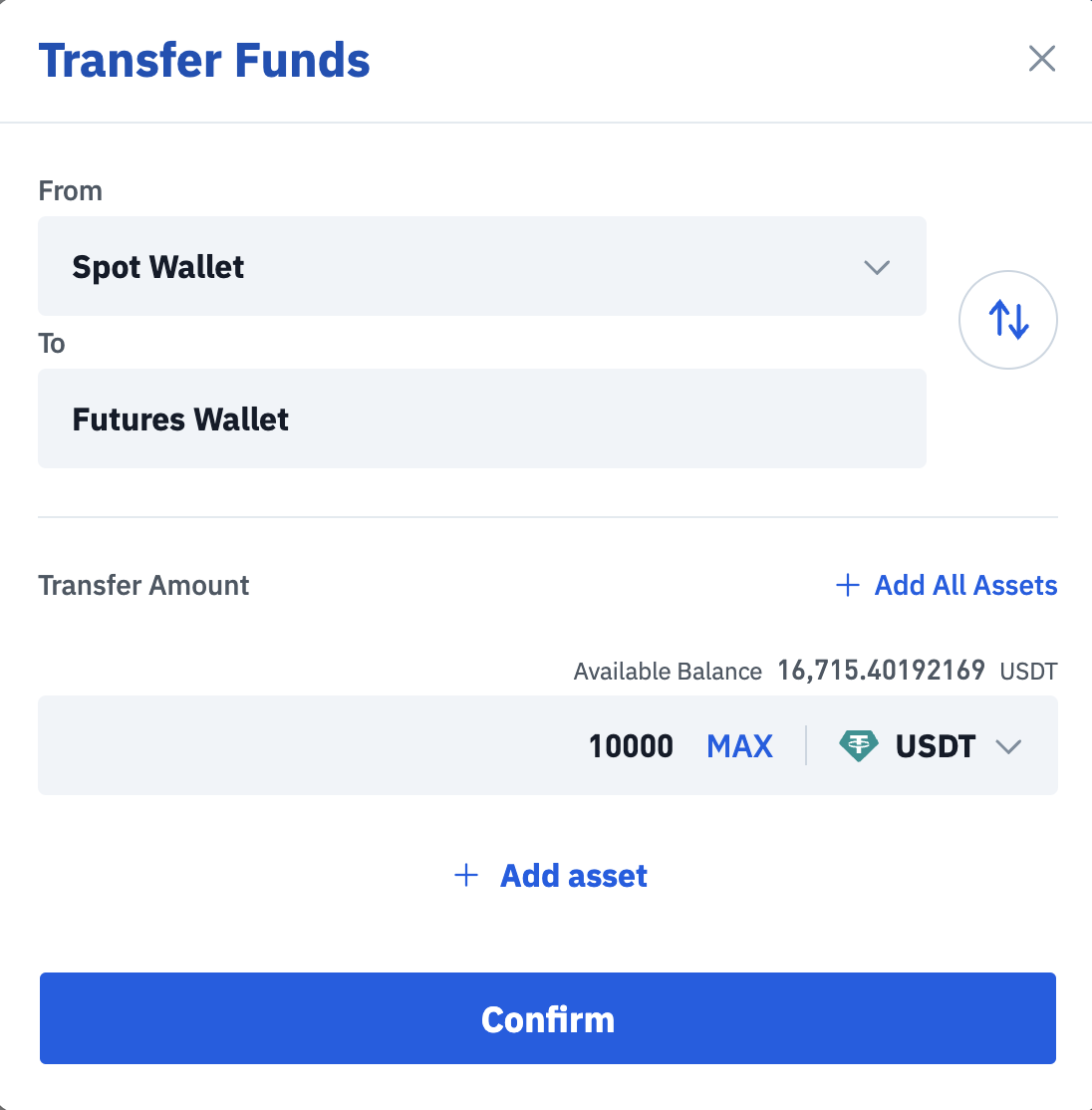1092x1110 pixels.
Task: Click the From label
Action: (x=70, y=190)
